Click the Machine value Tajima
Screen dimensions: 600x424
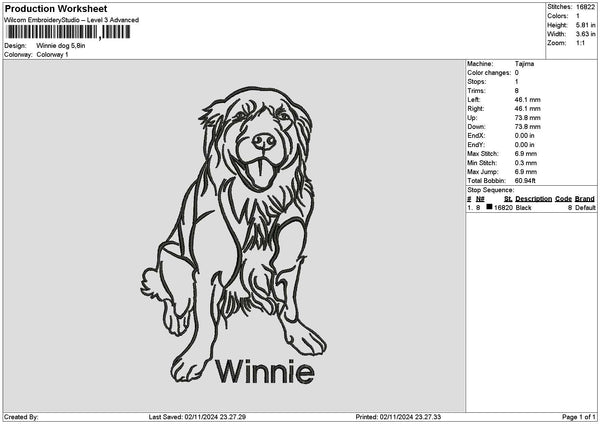524,64
